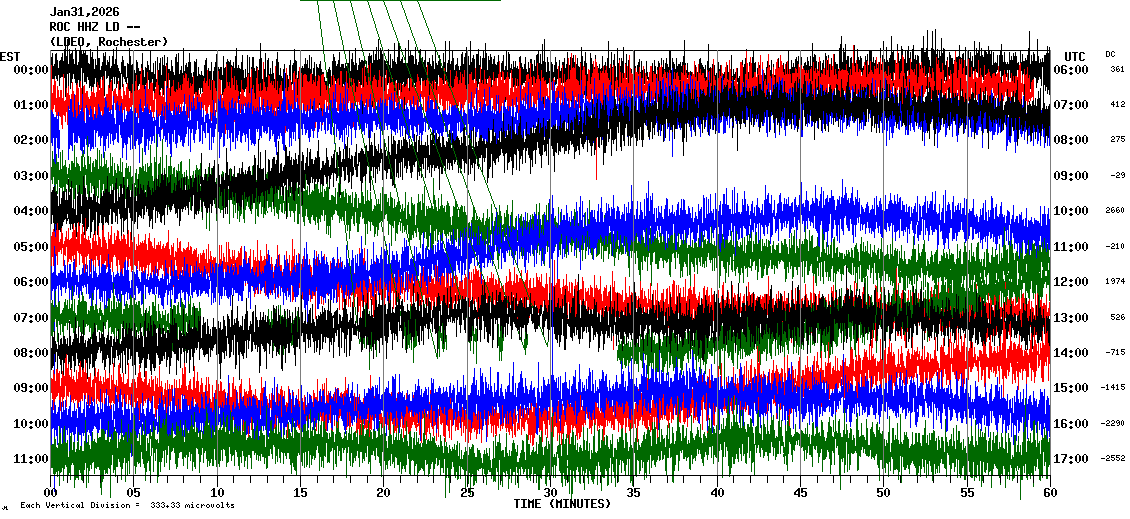Select the 17:00 UTC row label
Viewport: 1130px width, 519px height.
(x=1070, y=459)
